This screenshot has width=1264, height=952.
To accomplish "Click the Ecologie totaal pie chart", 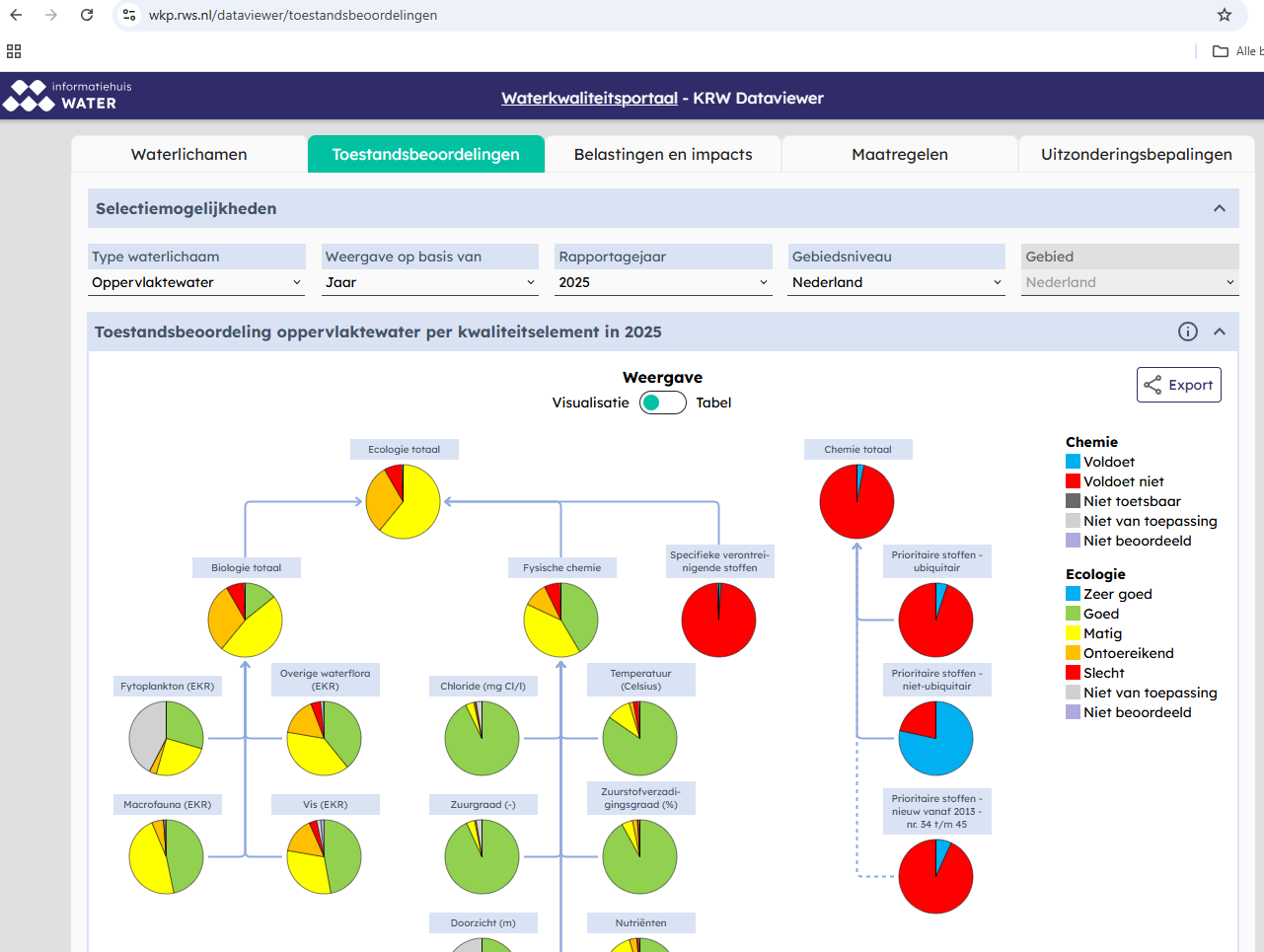I will pyautogui.click(x=403, y=501).
